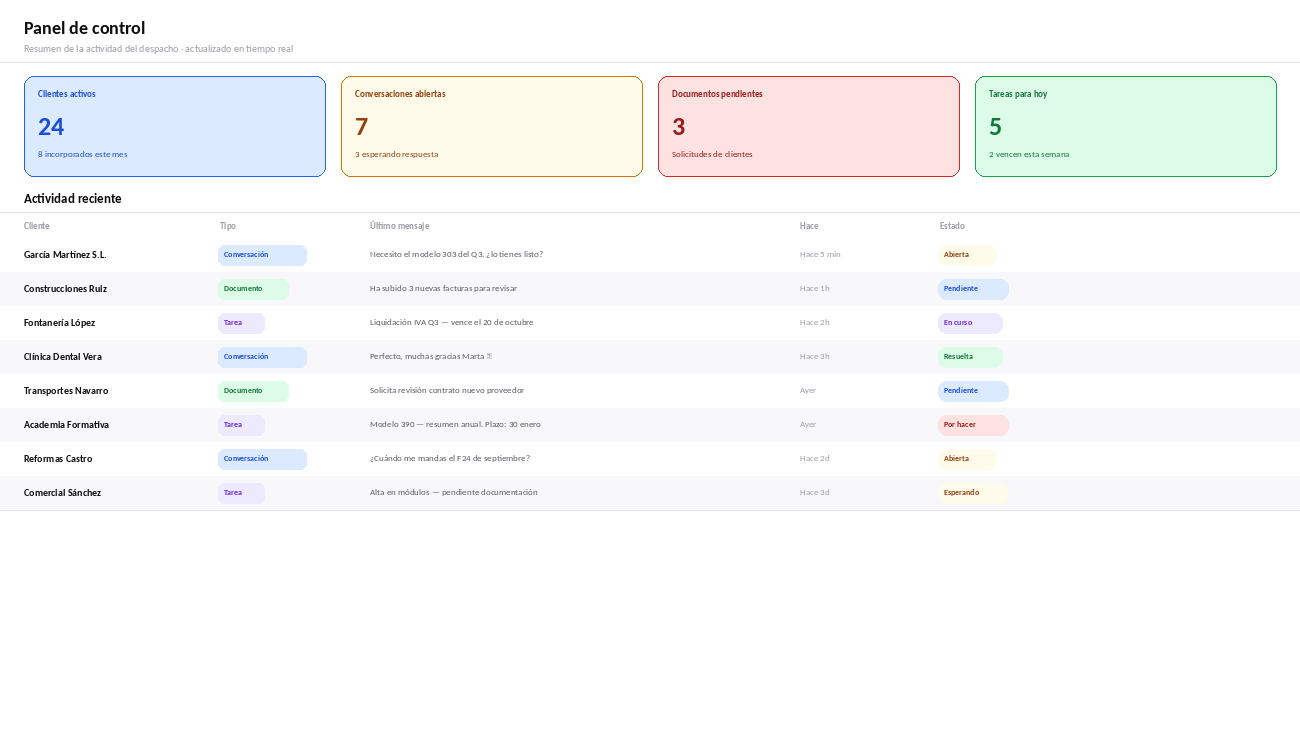Click the En curso status badge
This screenshot has width=1300, height=740.
pyautogui.click(x=970, y=323)
